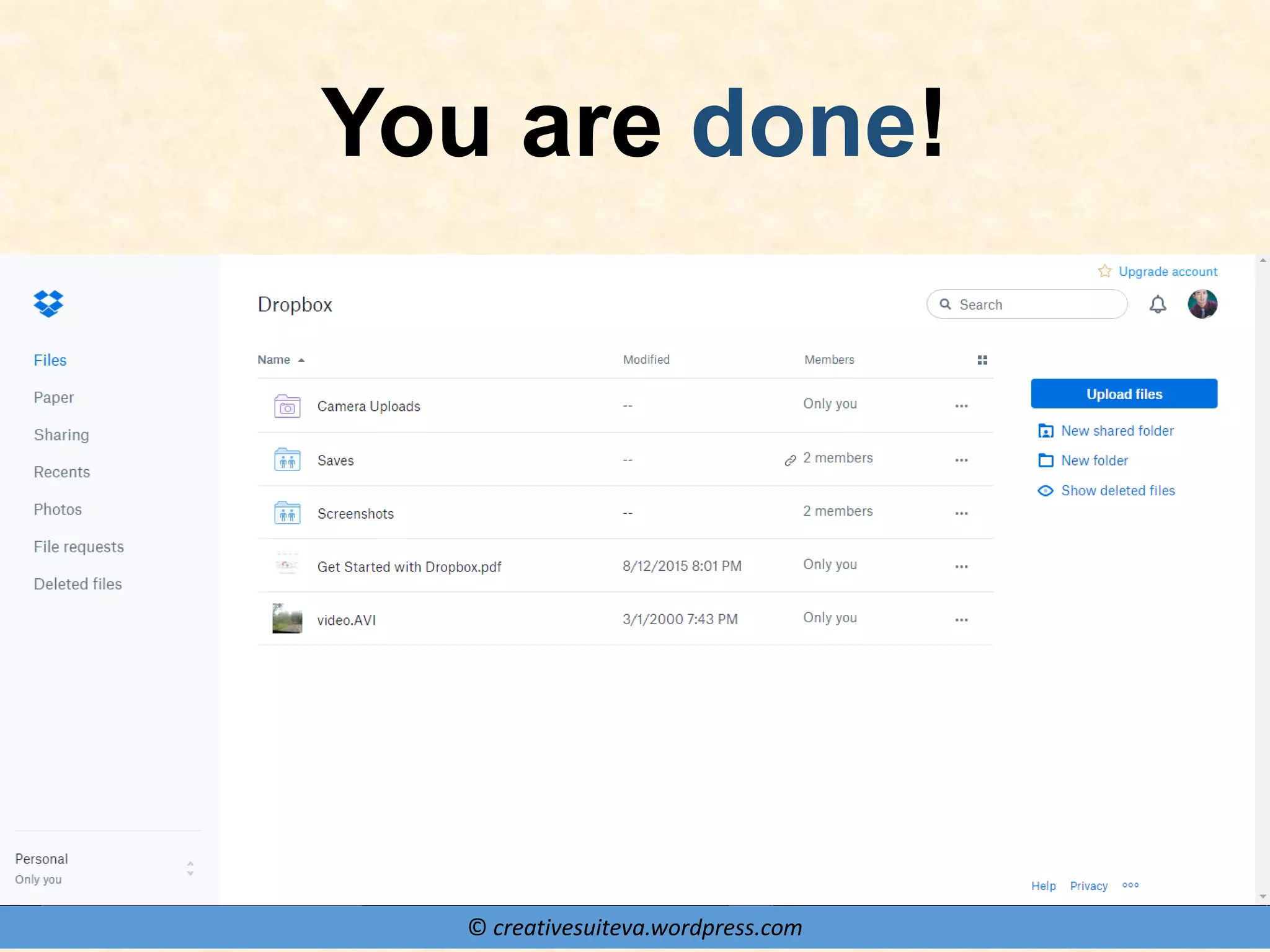Open Deleted files in sidebar
This screenshot has height=952, width=1270.
point(78,584)
